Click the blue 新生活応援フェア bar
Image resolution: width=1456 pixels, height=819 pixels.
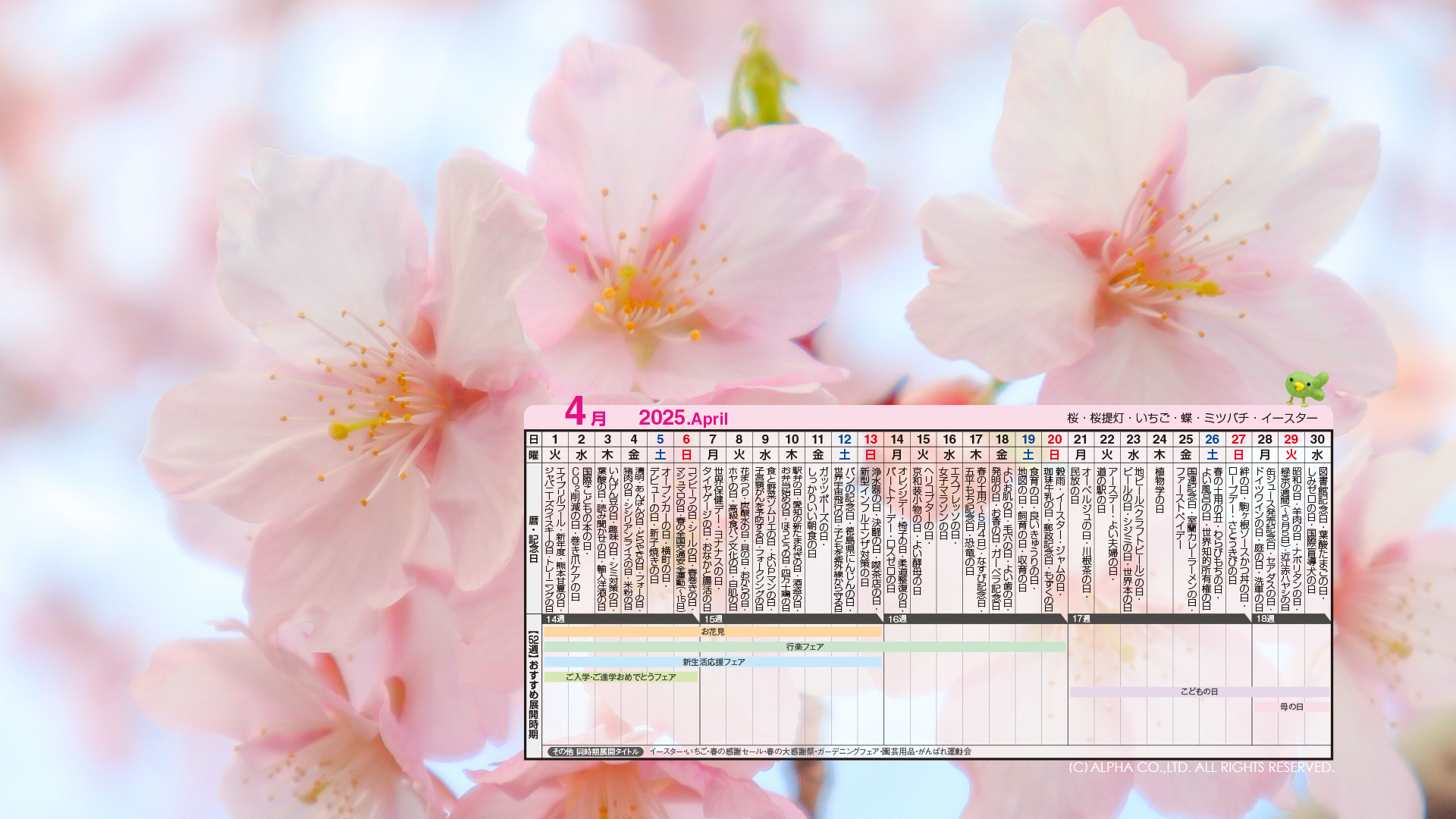(713, 662)
